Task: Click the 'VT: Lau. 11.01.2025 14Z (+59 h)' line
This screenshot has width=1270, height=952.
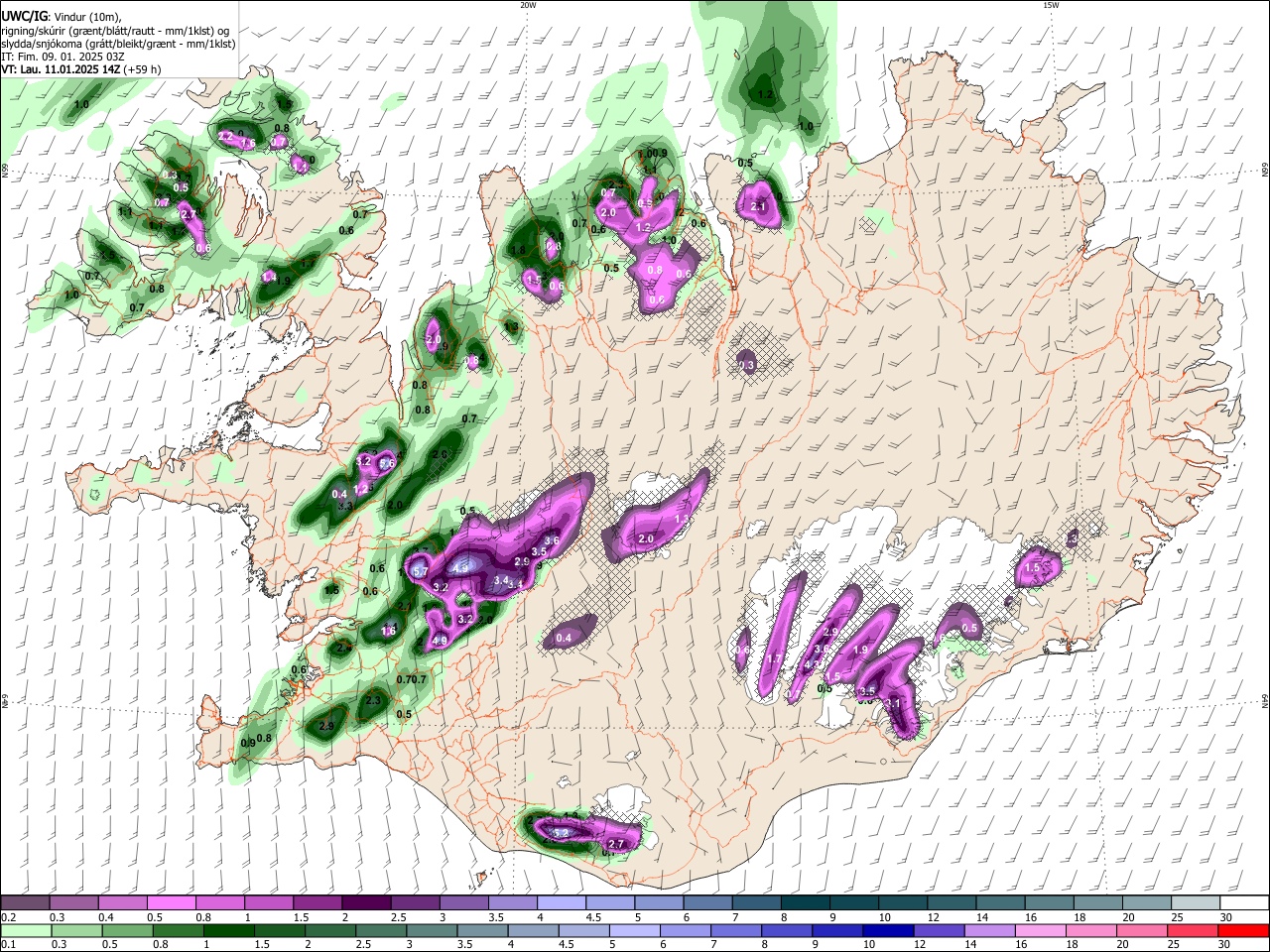Action: pos(80,69)
